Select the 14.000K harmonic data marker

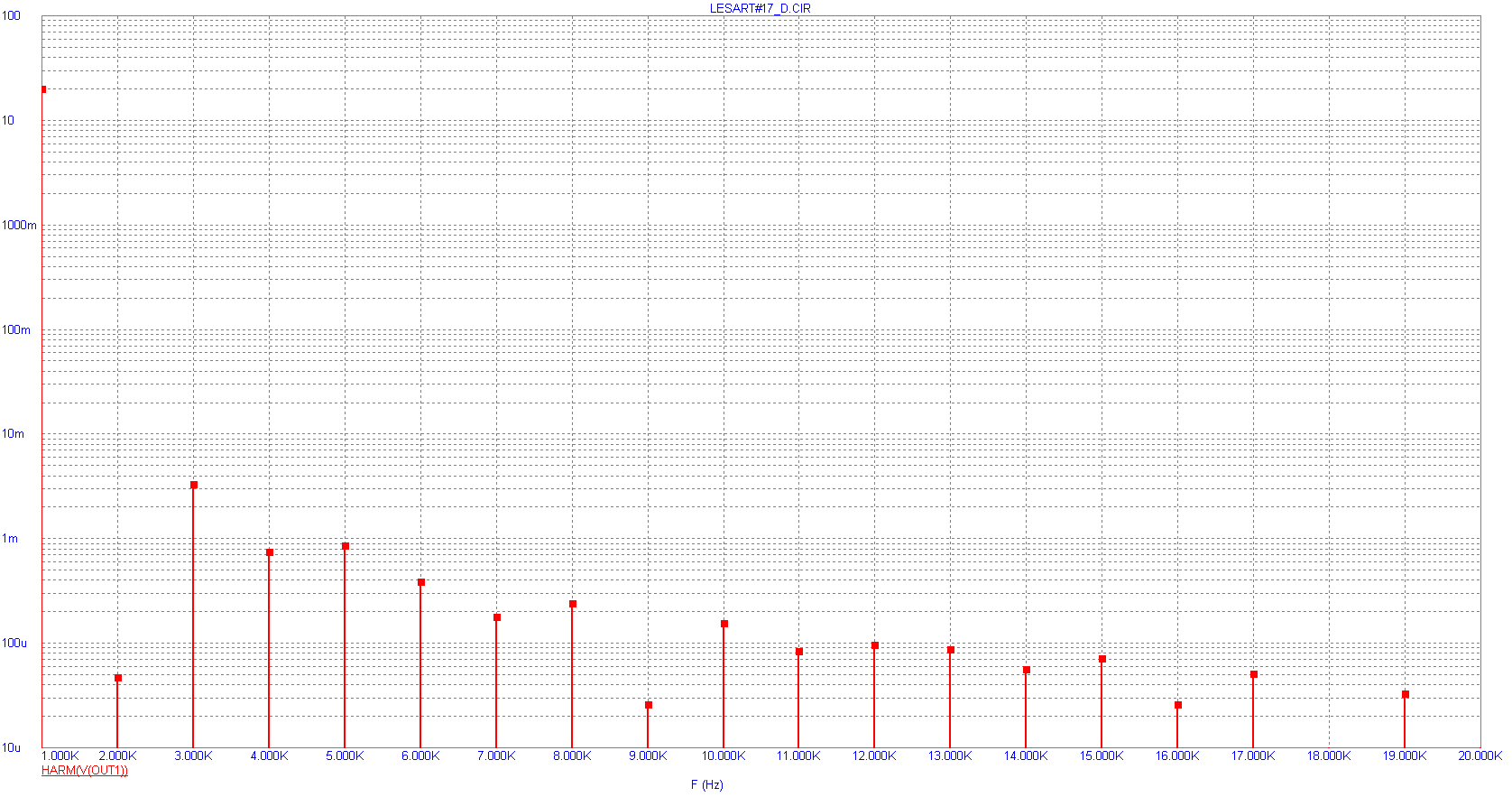tap(1027, 670)
